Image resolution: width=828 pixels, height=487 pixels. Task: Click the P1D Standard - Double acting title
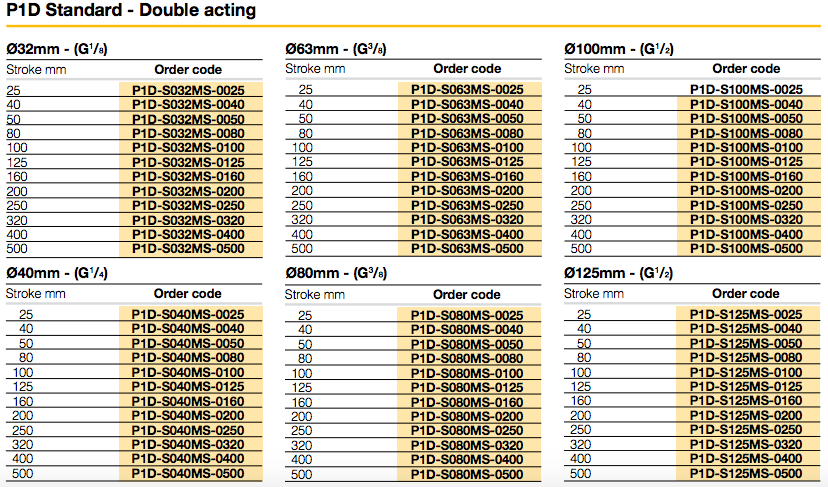click(x=131, y=12)
